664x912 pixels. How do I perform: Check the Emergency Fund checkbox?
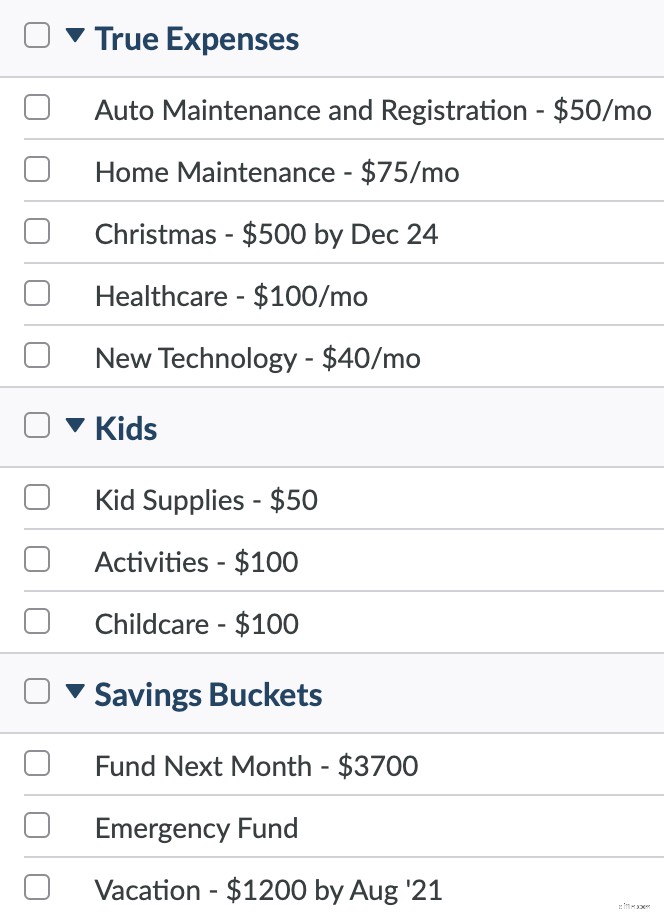[36, 825]
